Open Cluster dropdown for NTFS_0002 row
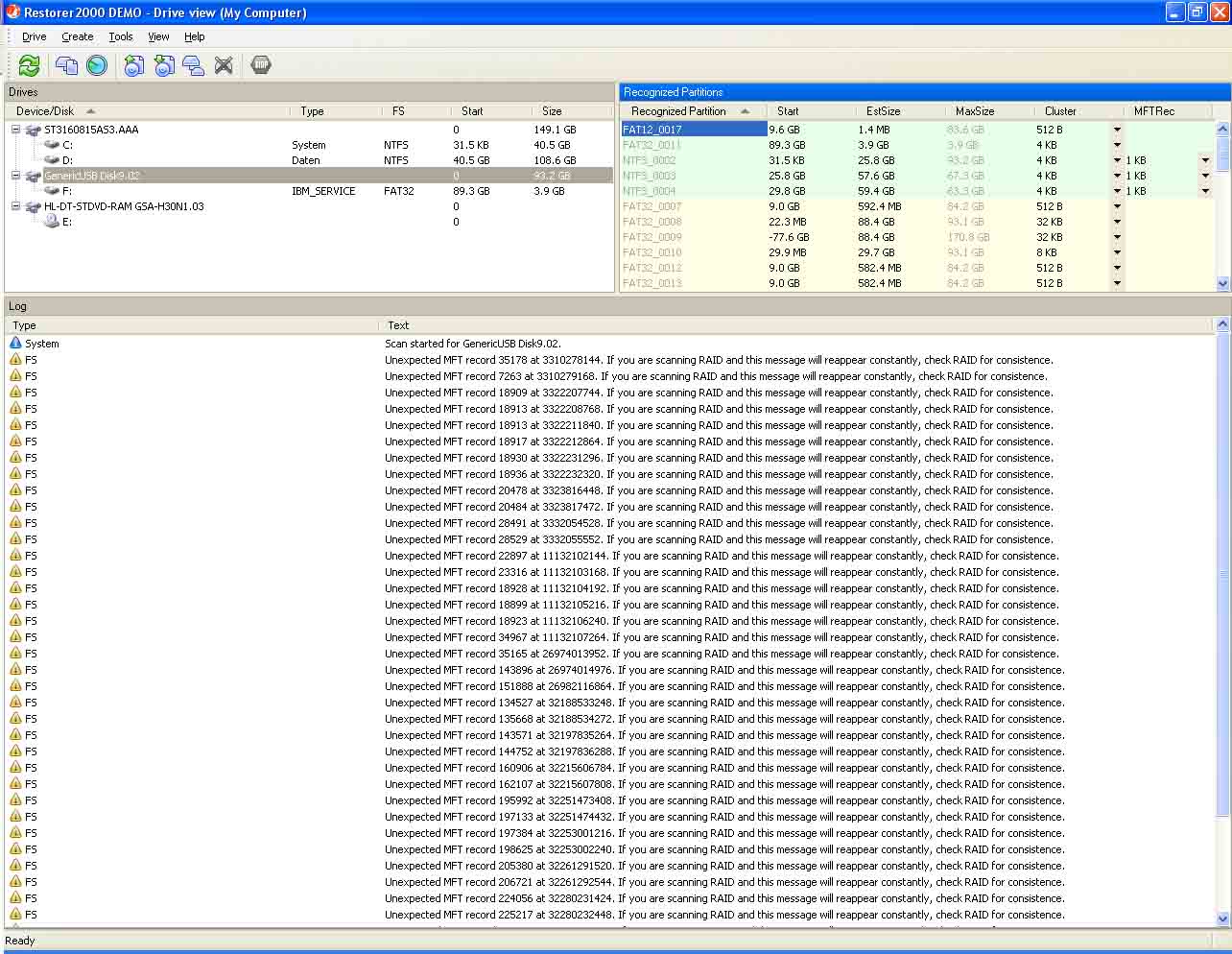Viewport: 1232px width, 954px height. [1117, 160]
